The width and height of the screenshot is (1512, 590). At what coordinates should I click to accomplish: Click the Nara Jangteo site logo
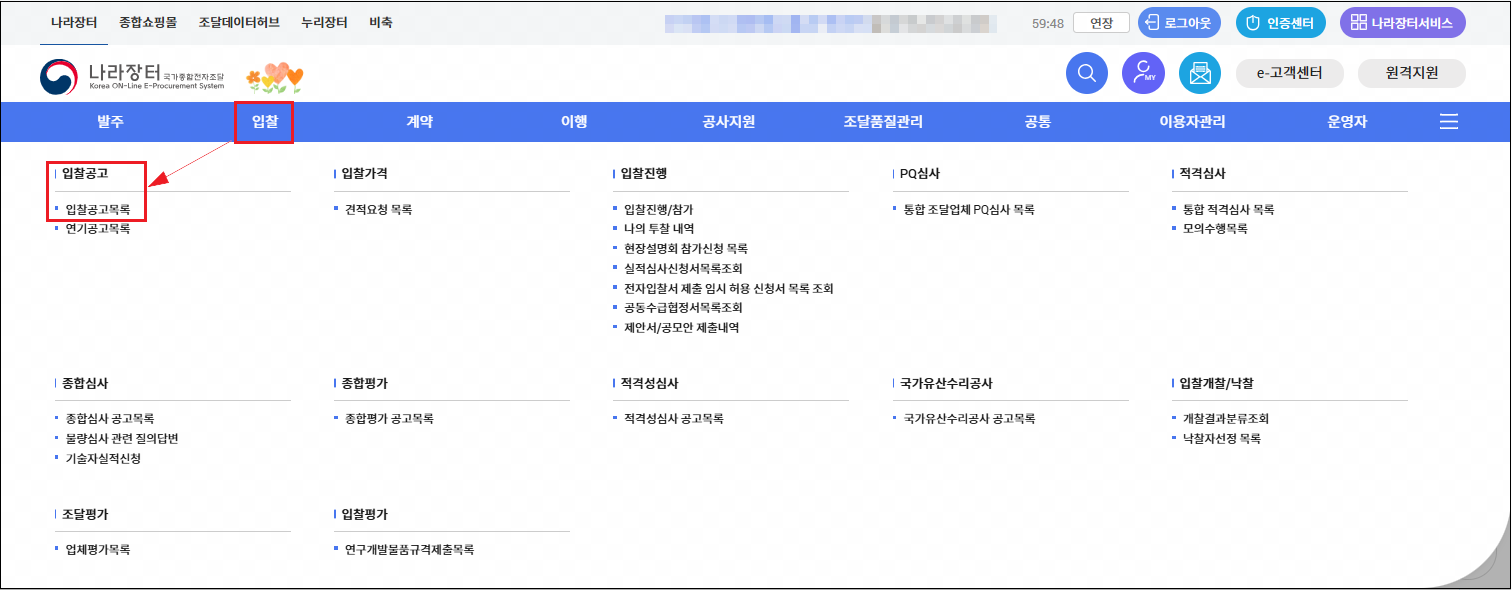tap(135, 72)
